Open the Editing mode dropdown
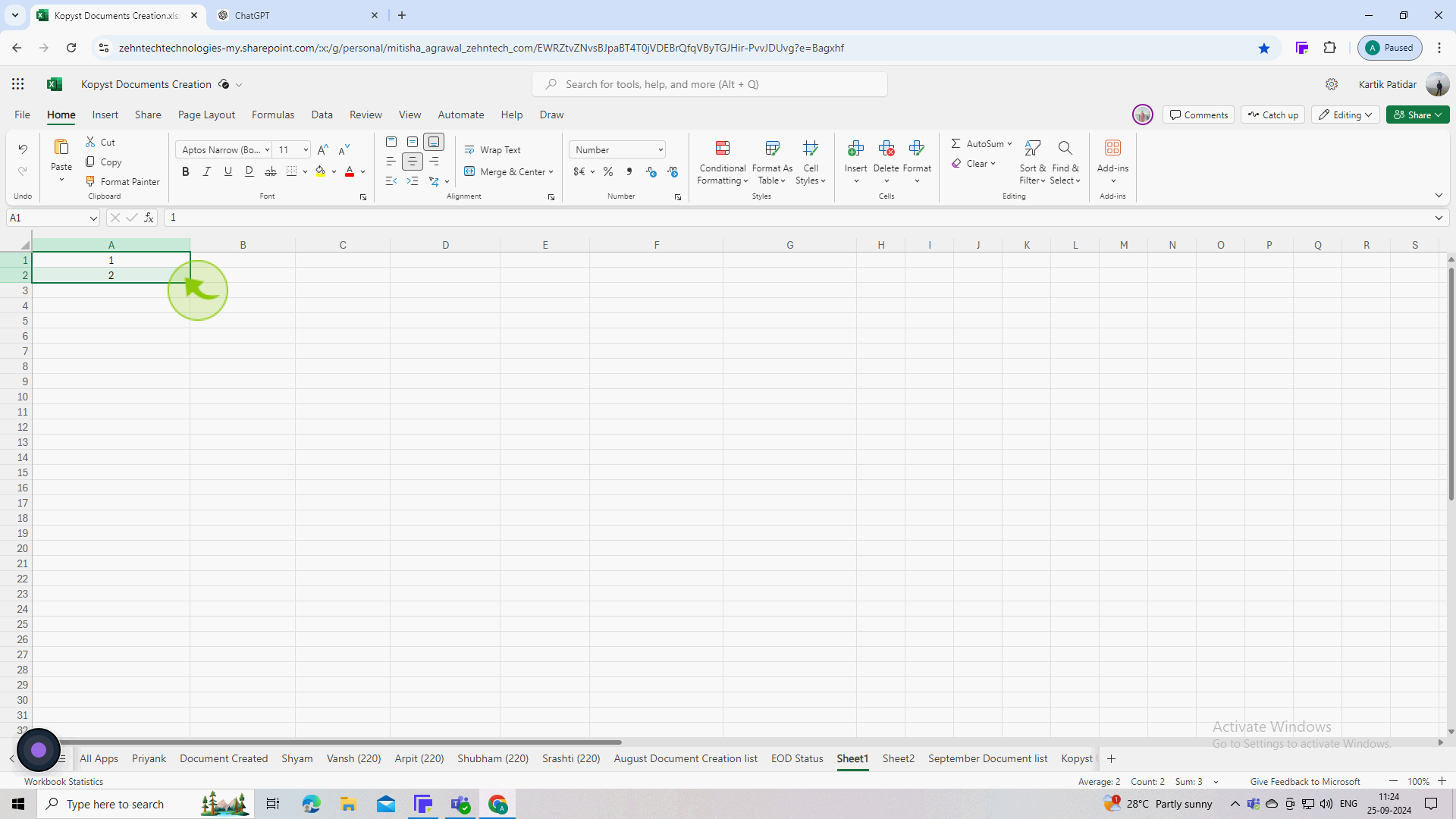 (x=1346, y=115)
